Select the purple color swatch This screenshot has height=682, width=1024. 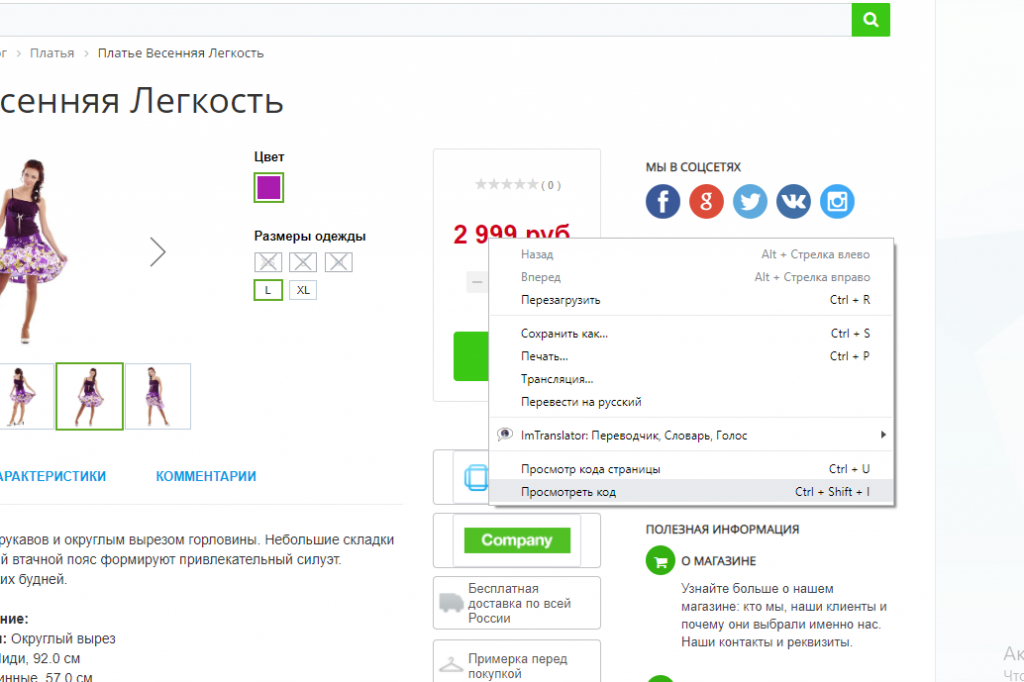[x=268, y=187]
